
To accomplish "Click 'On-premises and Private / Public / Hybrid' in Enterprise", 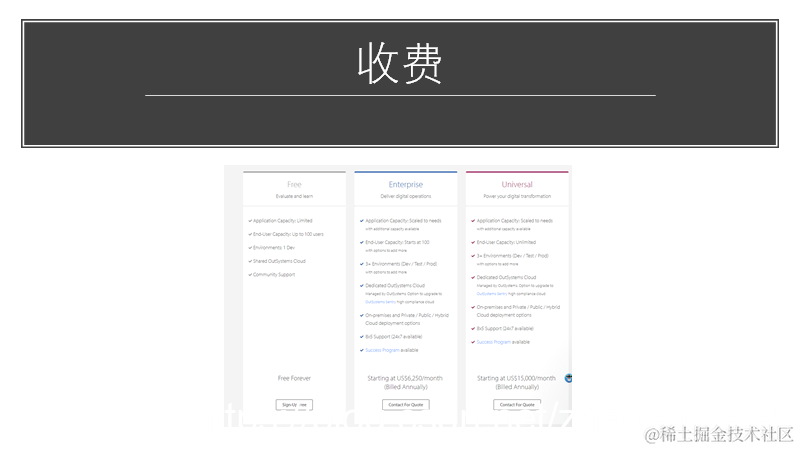I will tap(407, 315).
